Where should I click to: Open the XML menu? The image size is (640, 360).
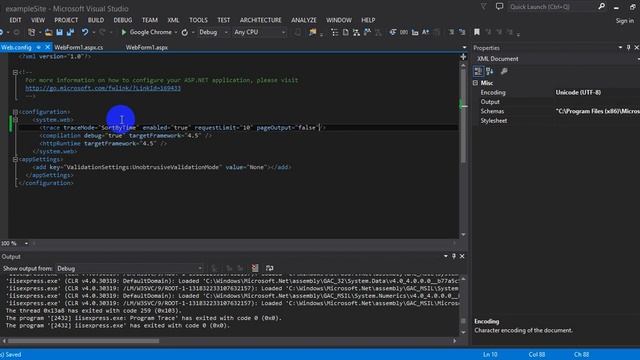(173, 20)
